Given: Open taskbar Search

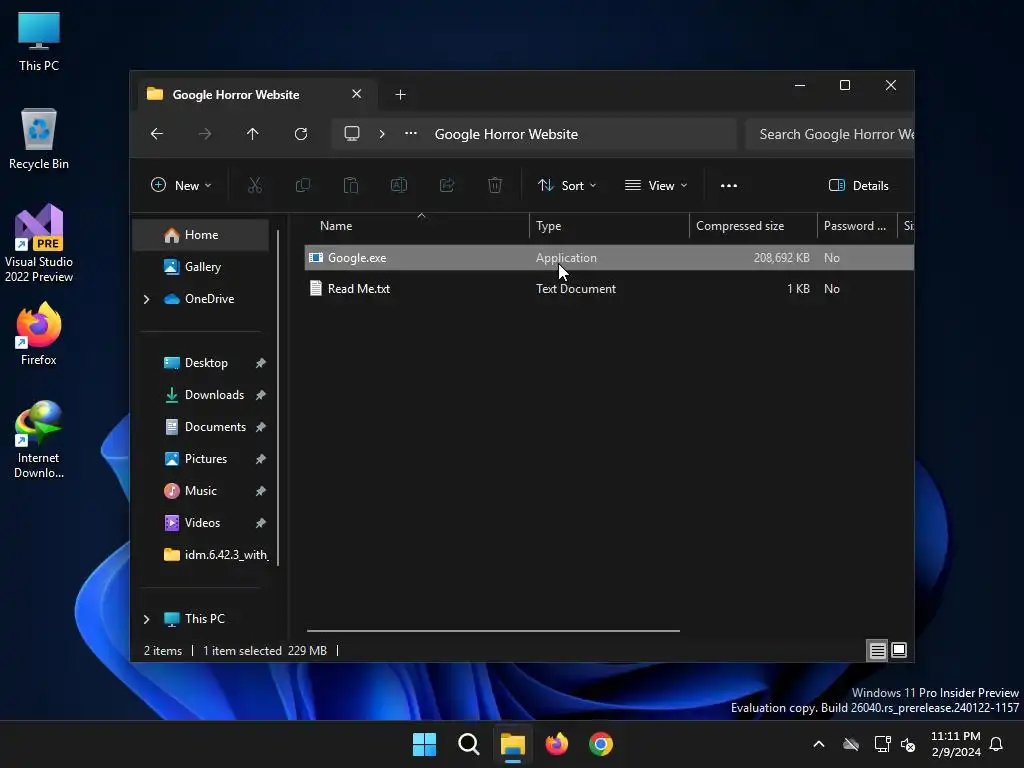Looking at the screenshot, I should pos(469,744).
